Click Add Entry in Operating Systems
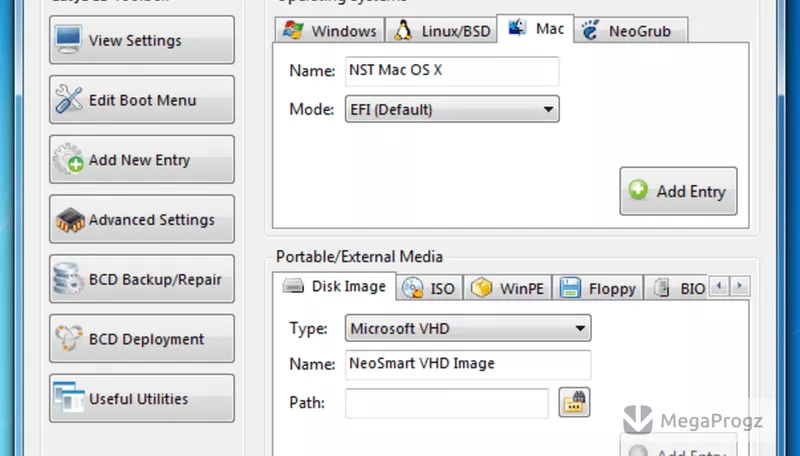The image size is (800, 456). tap(679, 191)
